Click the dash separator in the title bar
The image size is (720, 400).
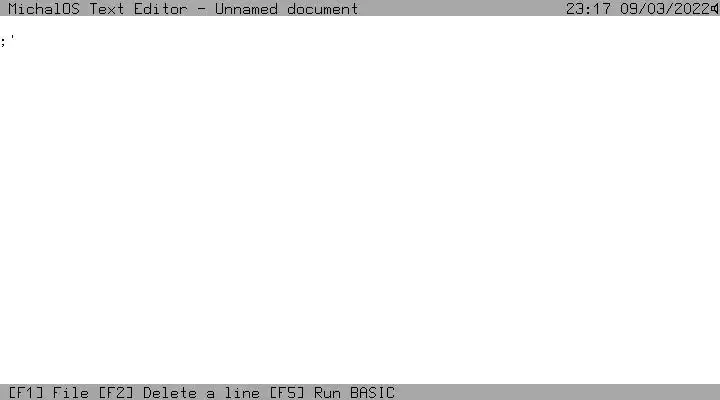(202, 9)
